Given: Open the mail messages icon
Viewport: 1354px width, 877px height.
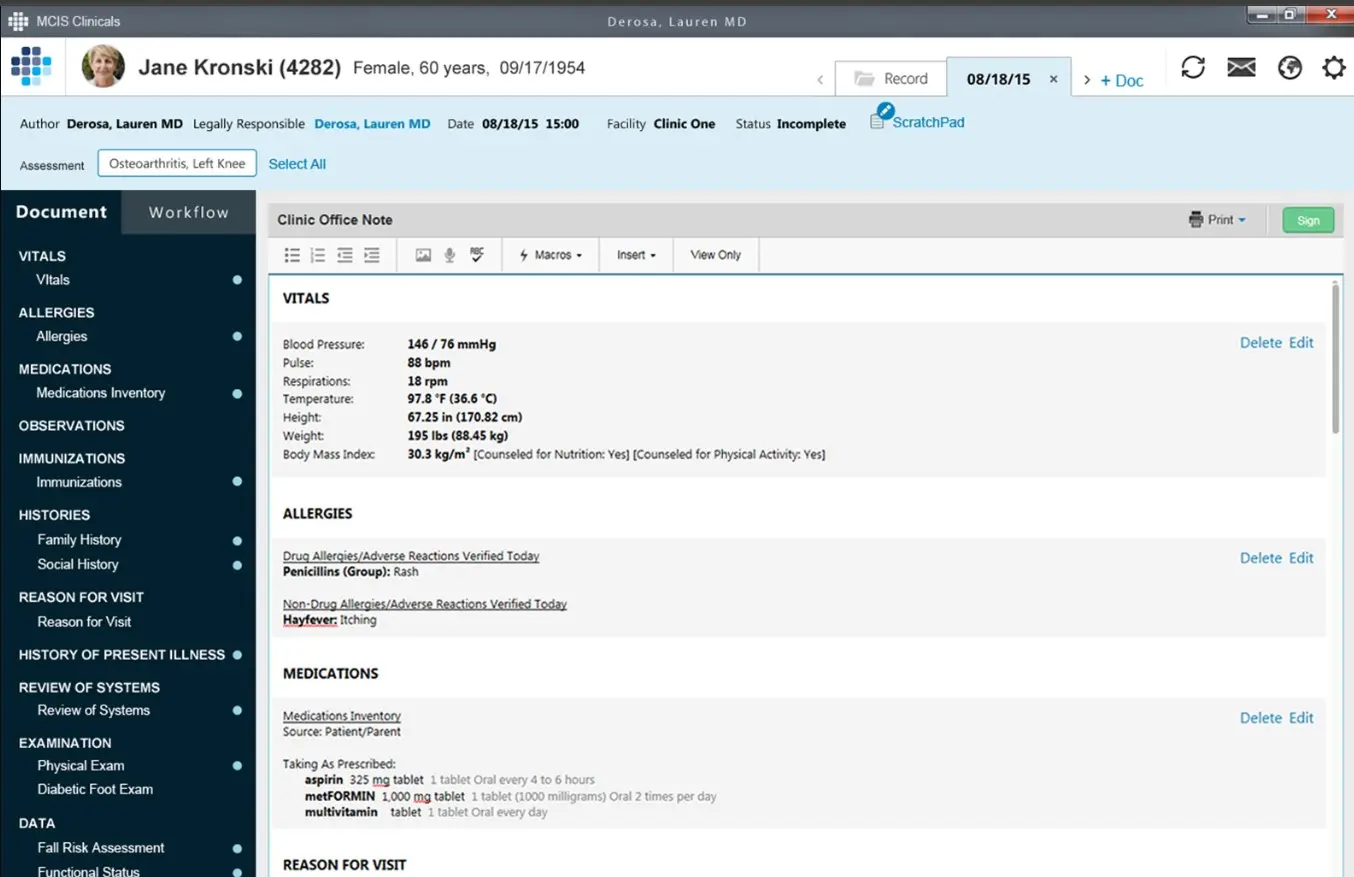Looking at the screenshot, I should point(1241,67).
